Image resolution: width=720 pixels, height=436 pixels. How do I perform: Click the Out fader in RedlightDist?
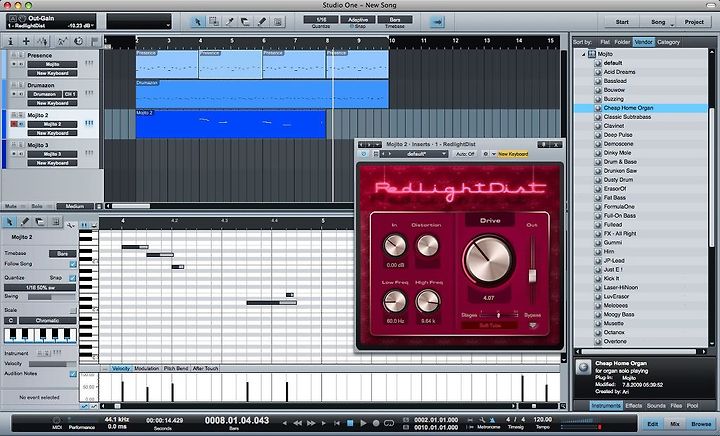pos(532,275)
